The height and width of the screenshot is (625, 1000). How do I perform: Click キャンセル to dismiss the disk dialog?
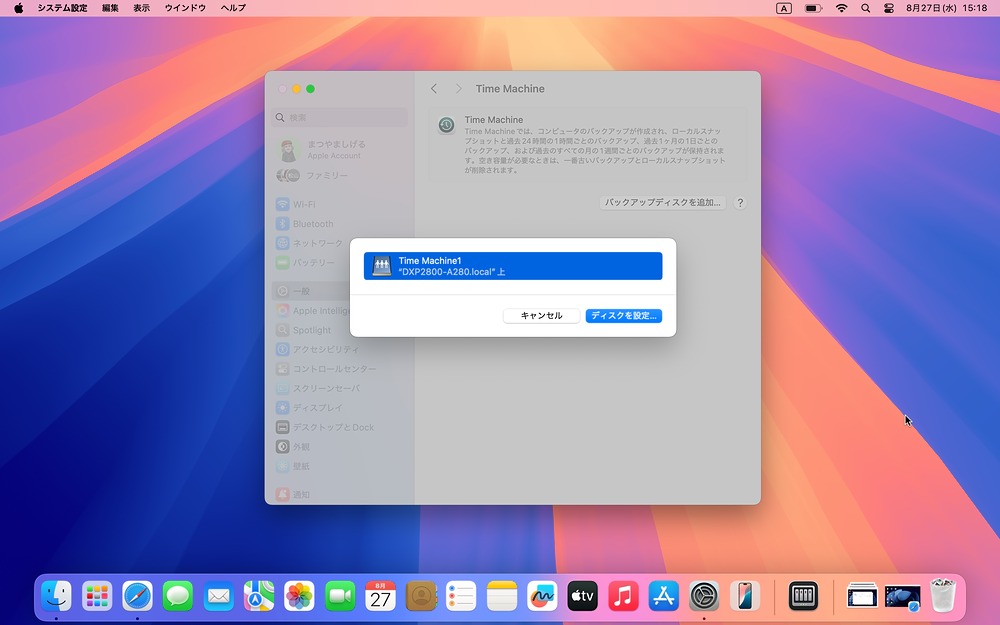541,315
